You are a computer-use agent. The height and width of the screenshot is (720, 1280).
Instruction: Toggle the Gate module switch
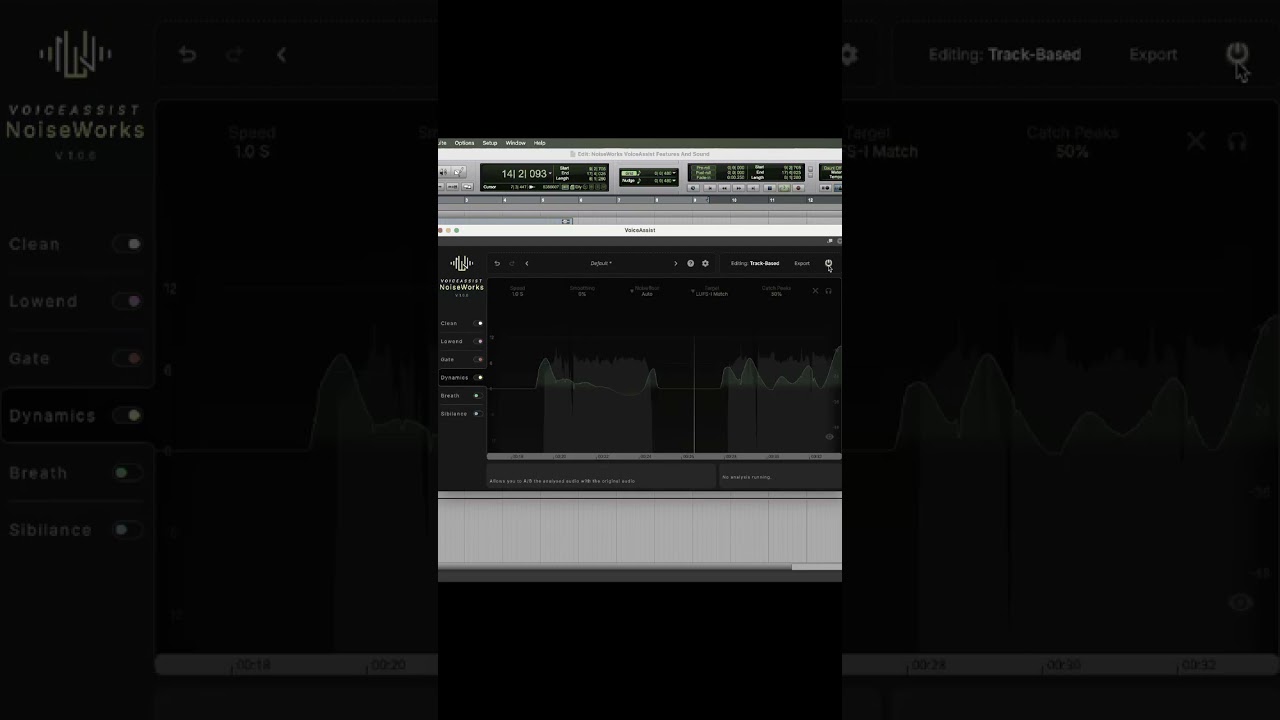[478, 359]
